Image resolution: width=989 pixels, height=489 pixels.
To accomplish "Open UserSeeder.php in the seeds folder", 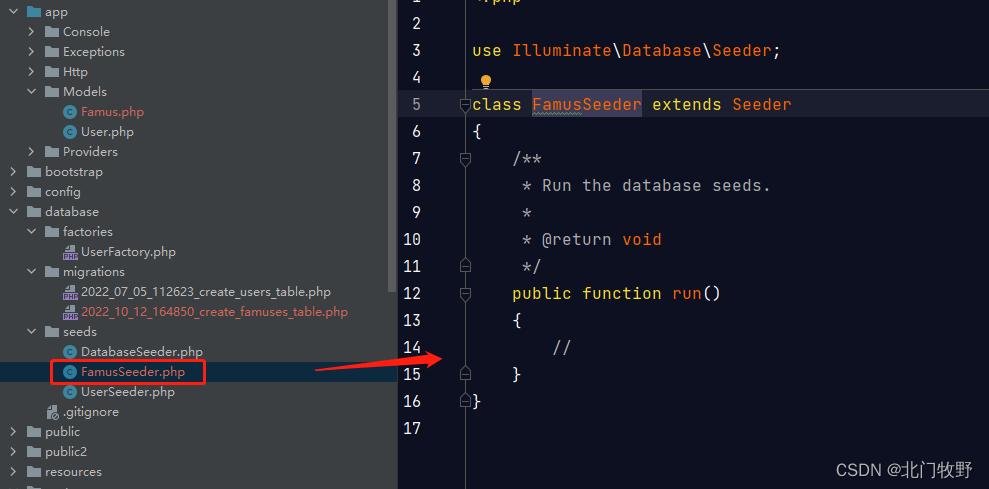I will click(x=128, y=392).
